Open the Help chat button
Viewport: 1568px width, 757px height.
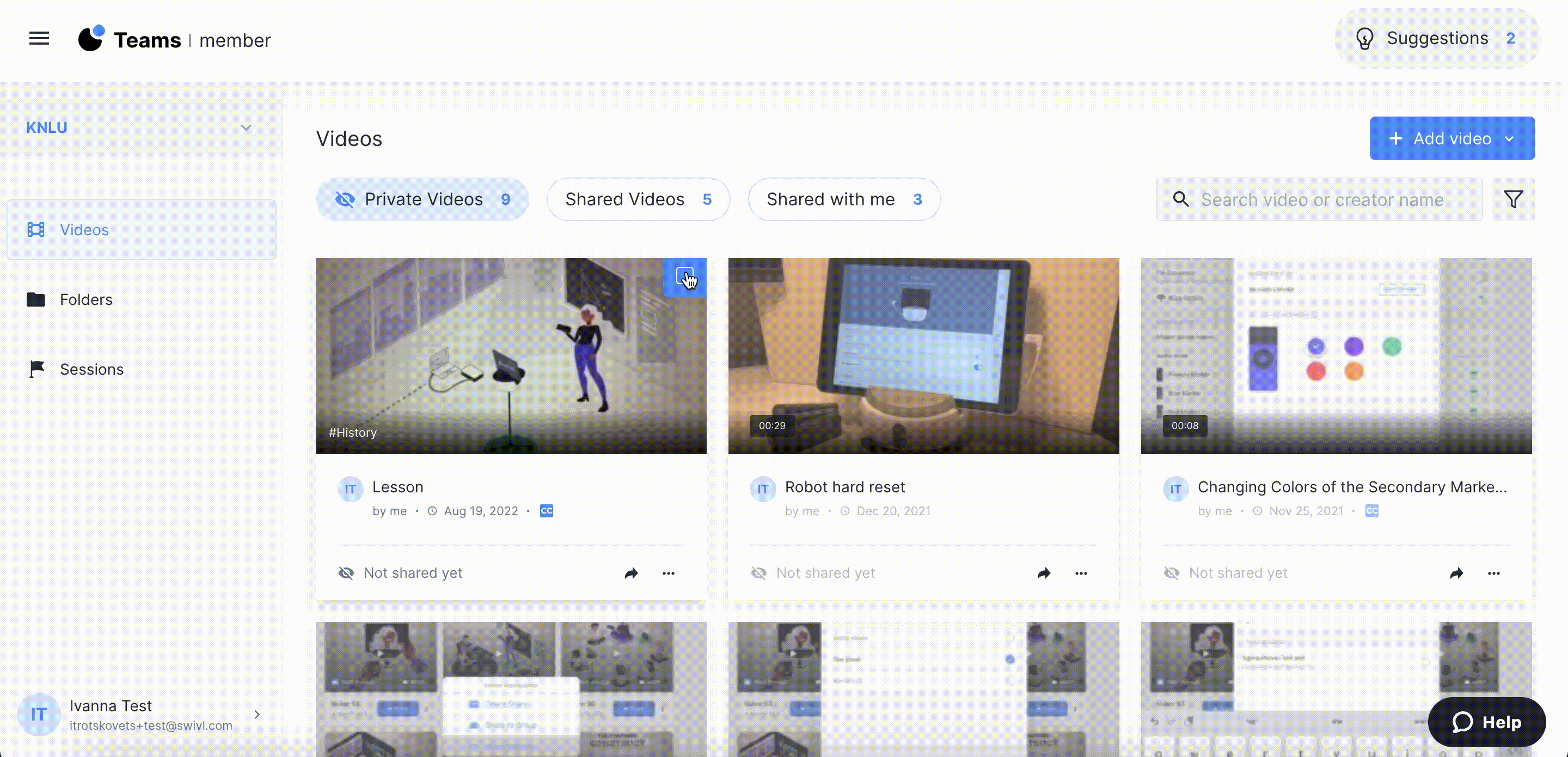[x=1486, y=722]
